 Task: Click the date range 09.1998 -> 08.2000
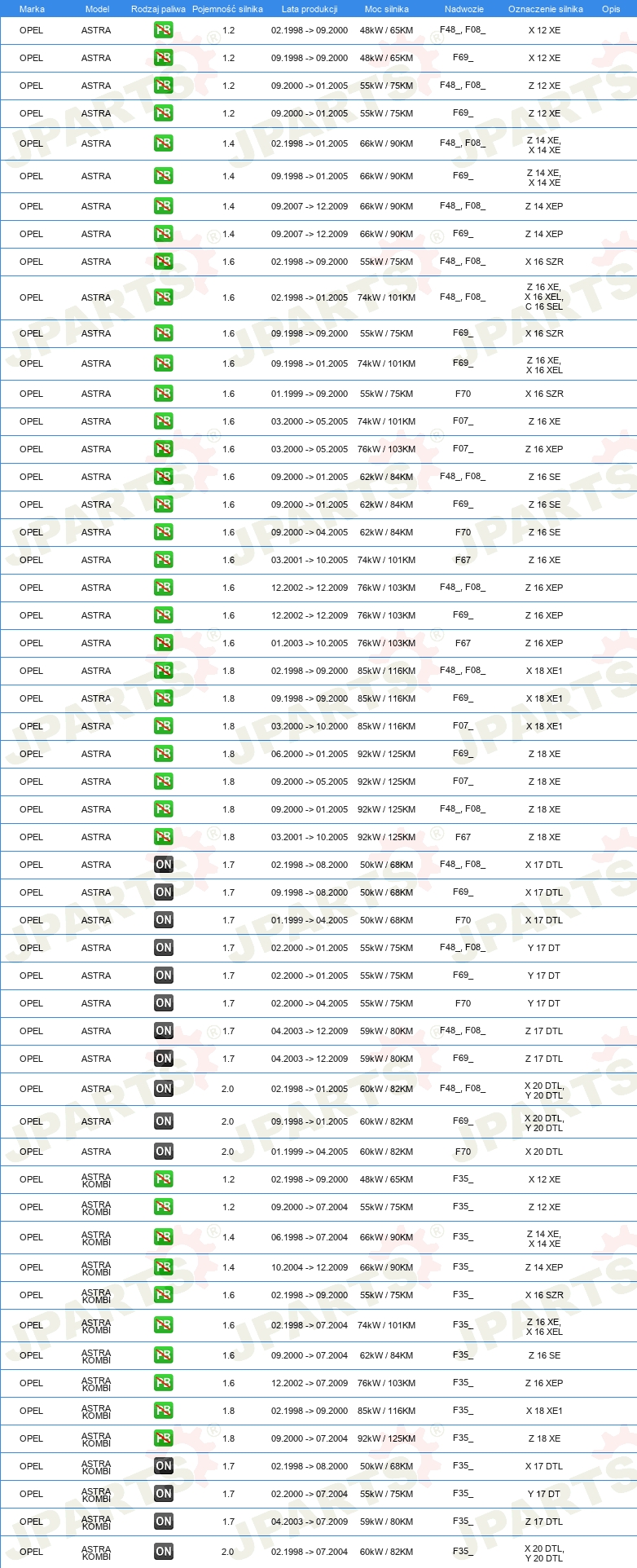310,892
